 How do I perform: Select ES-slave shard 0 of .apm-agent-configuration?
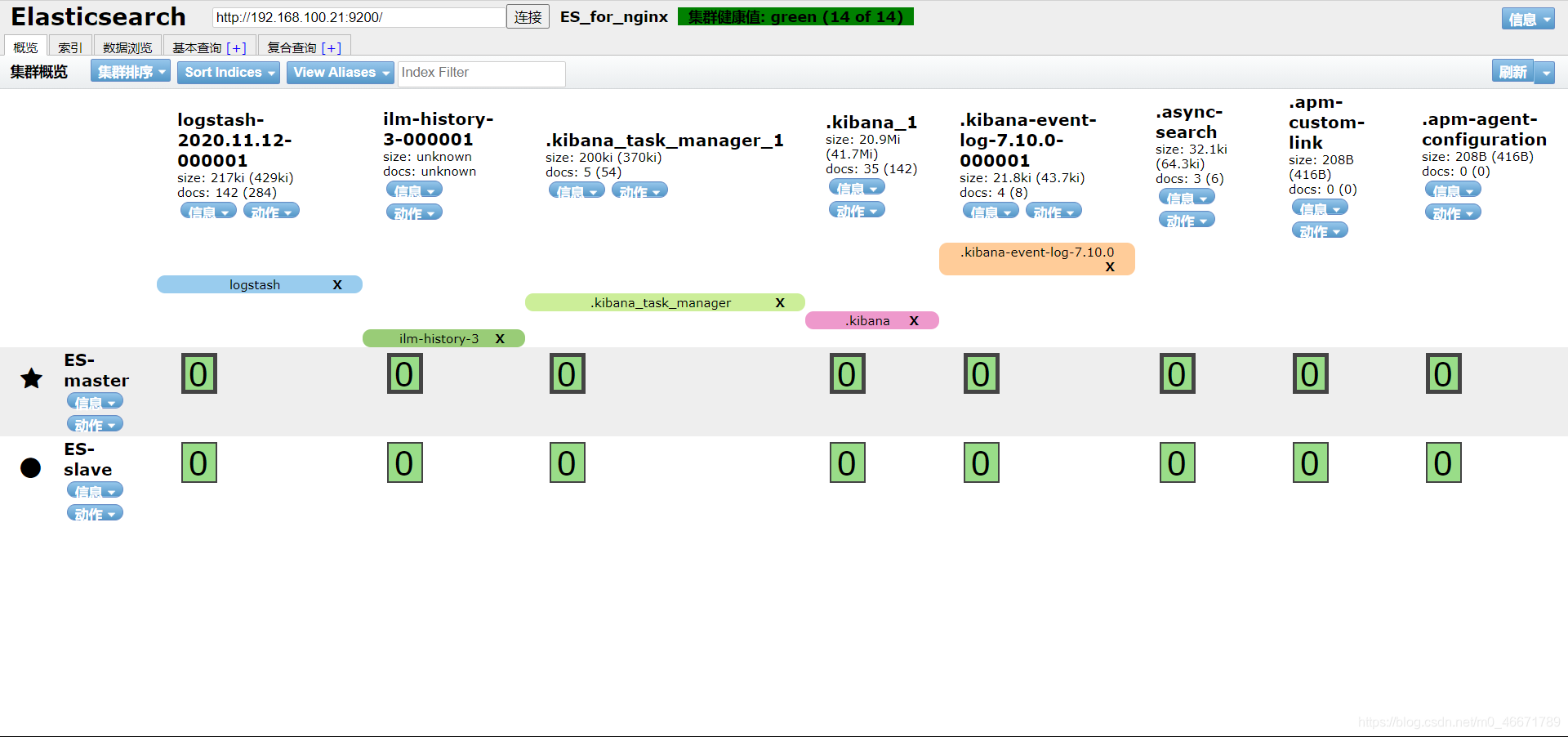click(x=1444, y=462)
